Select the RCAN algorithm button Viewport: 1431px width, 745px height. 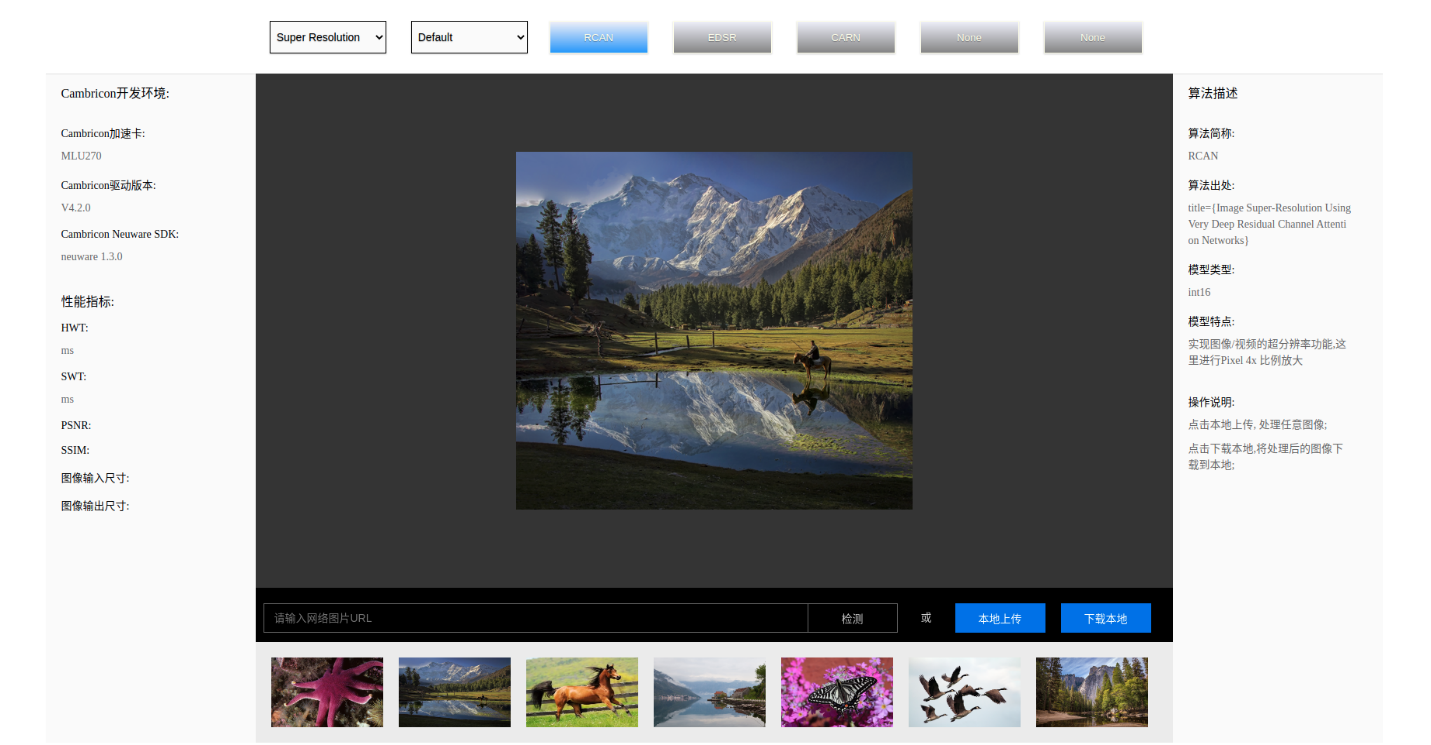[598, 38]
